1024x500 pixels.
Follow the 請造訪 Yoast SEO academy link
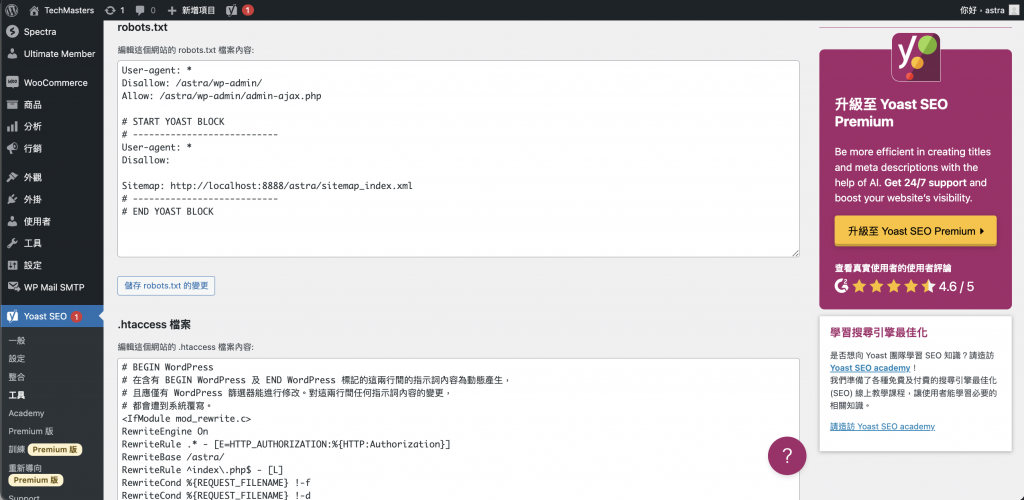tap(882, 426)
